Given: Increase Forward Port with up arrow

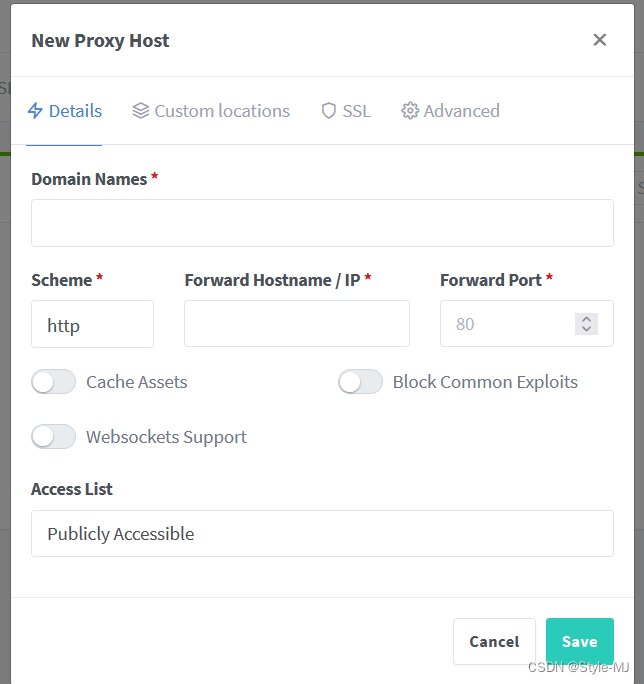Looking at the screenshot, I should (x=587, y=318).
